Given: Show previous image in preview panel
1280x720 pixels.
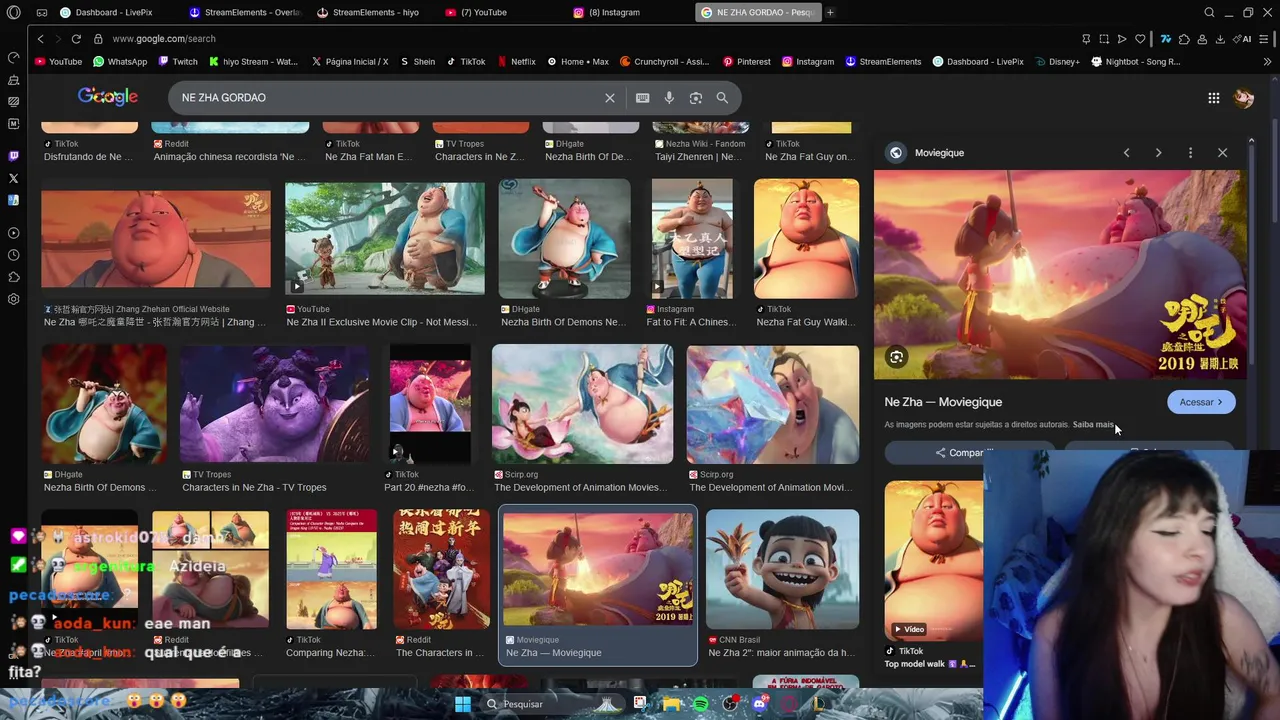Looking at the screenshot, I should point(1126,153).
